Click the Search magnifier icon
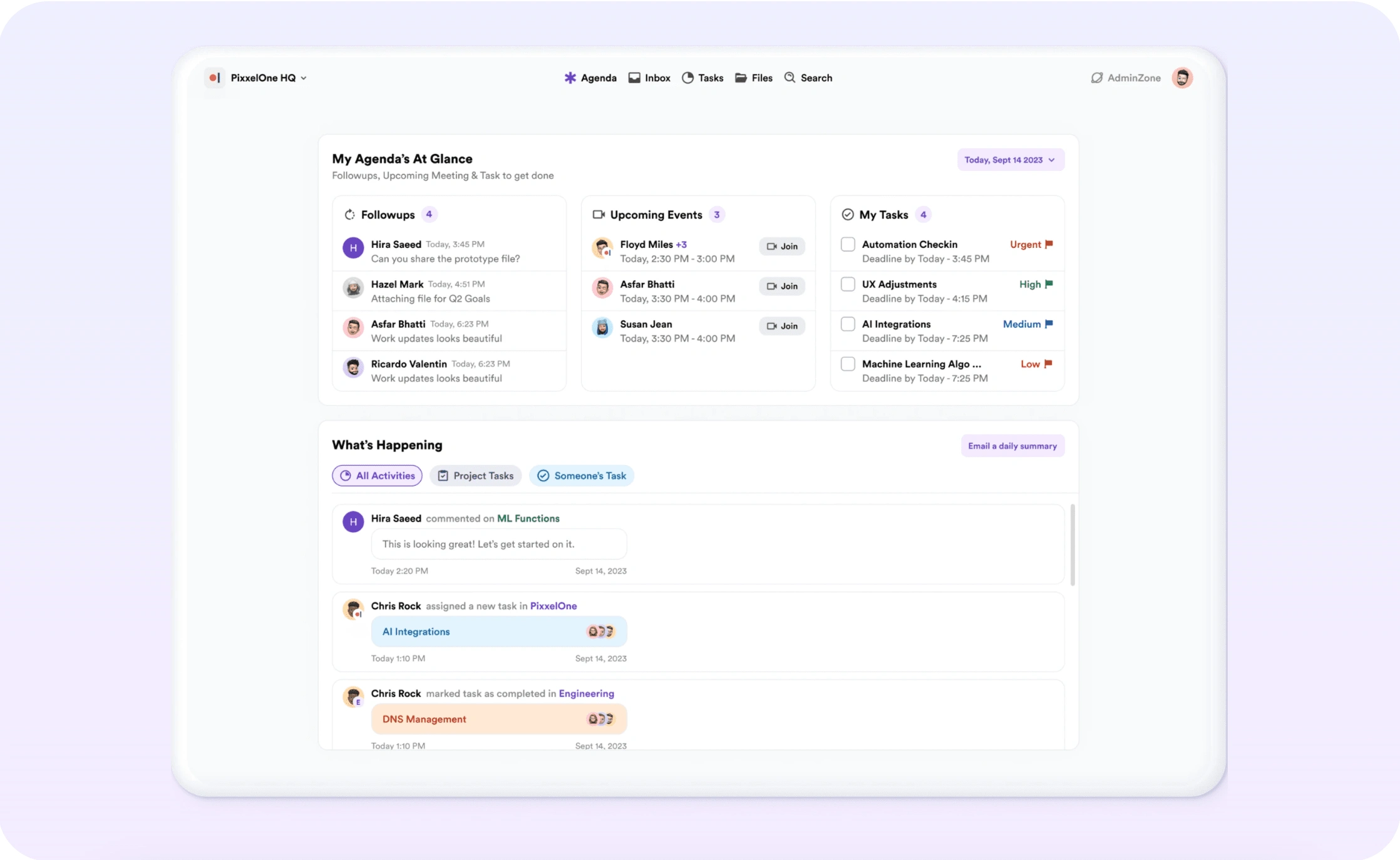The width and height of the screenshot is (1400, 860). click(x=790, y=77)
